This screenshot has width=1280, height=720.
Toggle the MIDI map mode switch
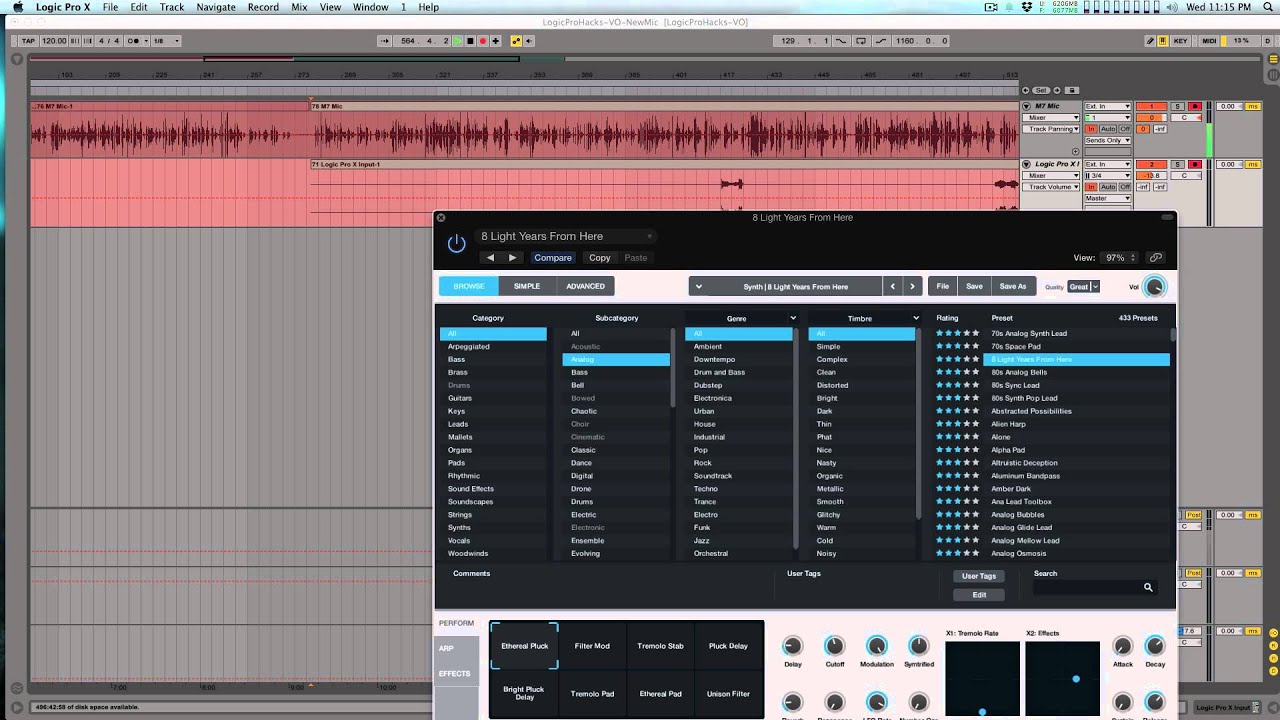coord(1209,41)
